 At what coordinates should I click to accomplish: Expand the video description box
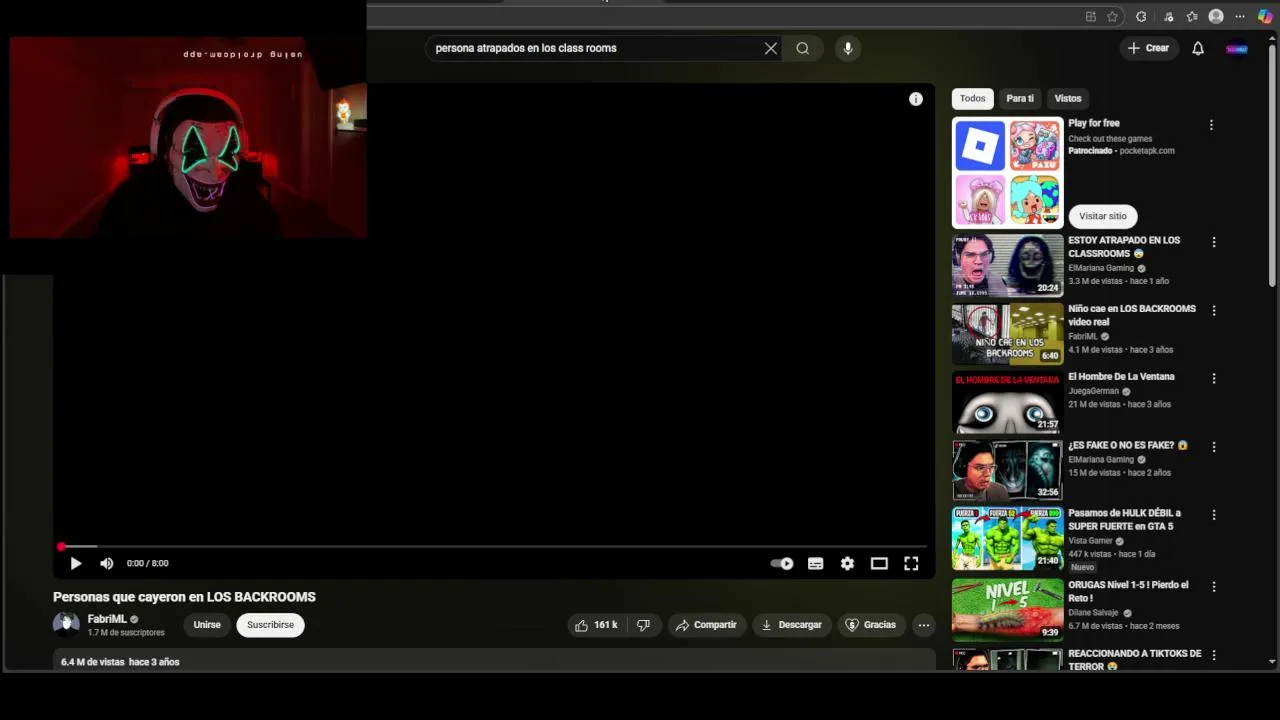pyautogui.click(x=494, y=660)
